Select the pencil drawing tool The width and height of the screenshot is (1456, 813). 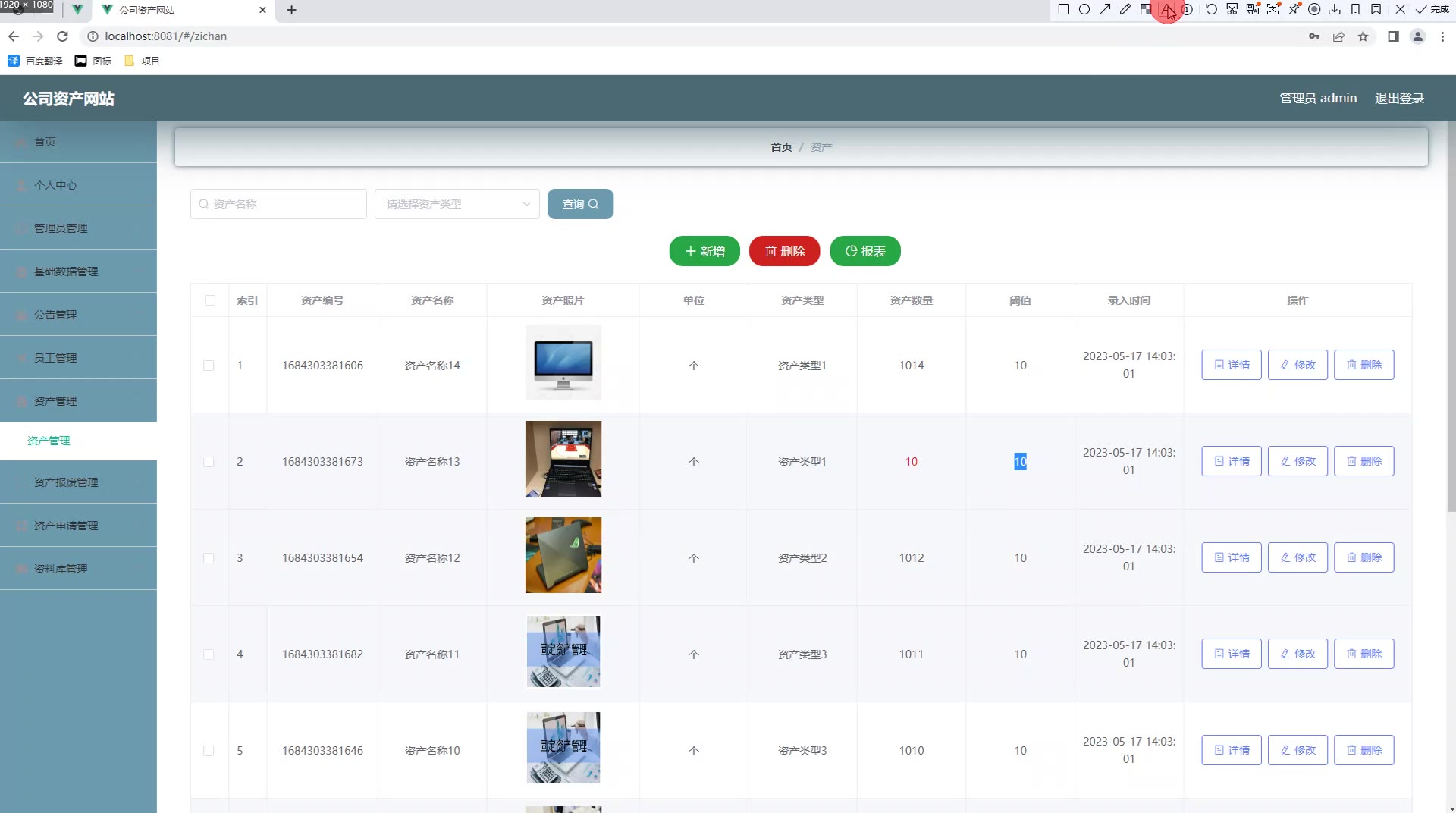click(1125, 10)
